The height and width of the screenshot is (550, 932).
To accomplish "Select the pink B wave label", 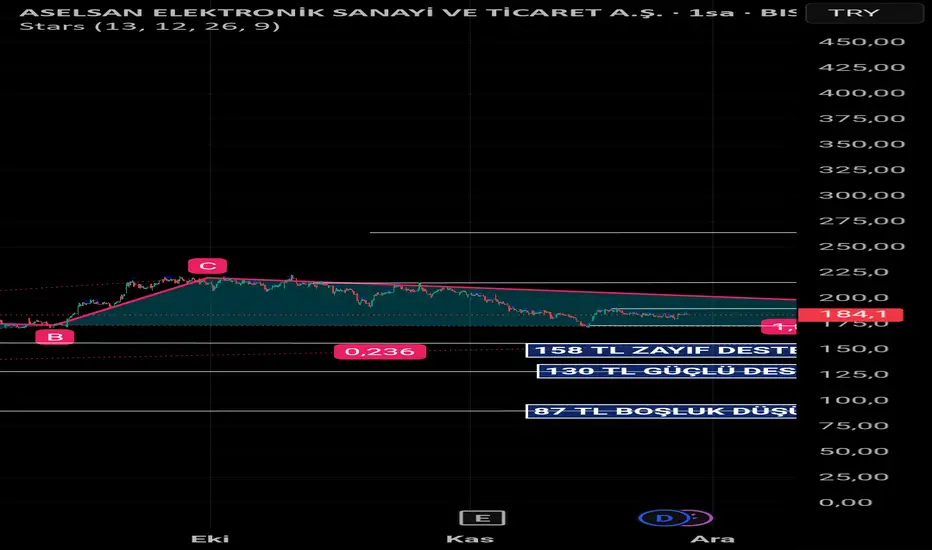I will [x=55, y=337].
